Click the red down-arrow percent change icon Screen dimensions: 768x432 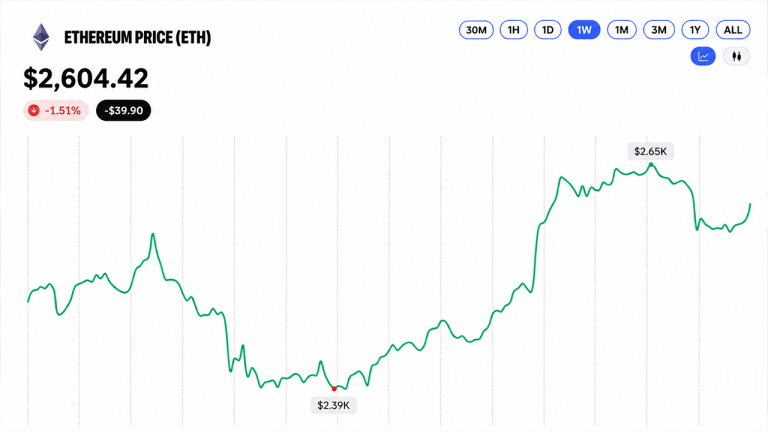tap(34, 110)
